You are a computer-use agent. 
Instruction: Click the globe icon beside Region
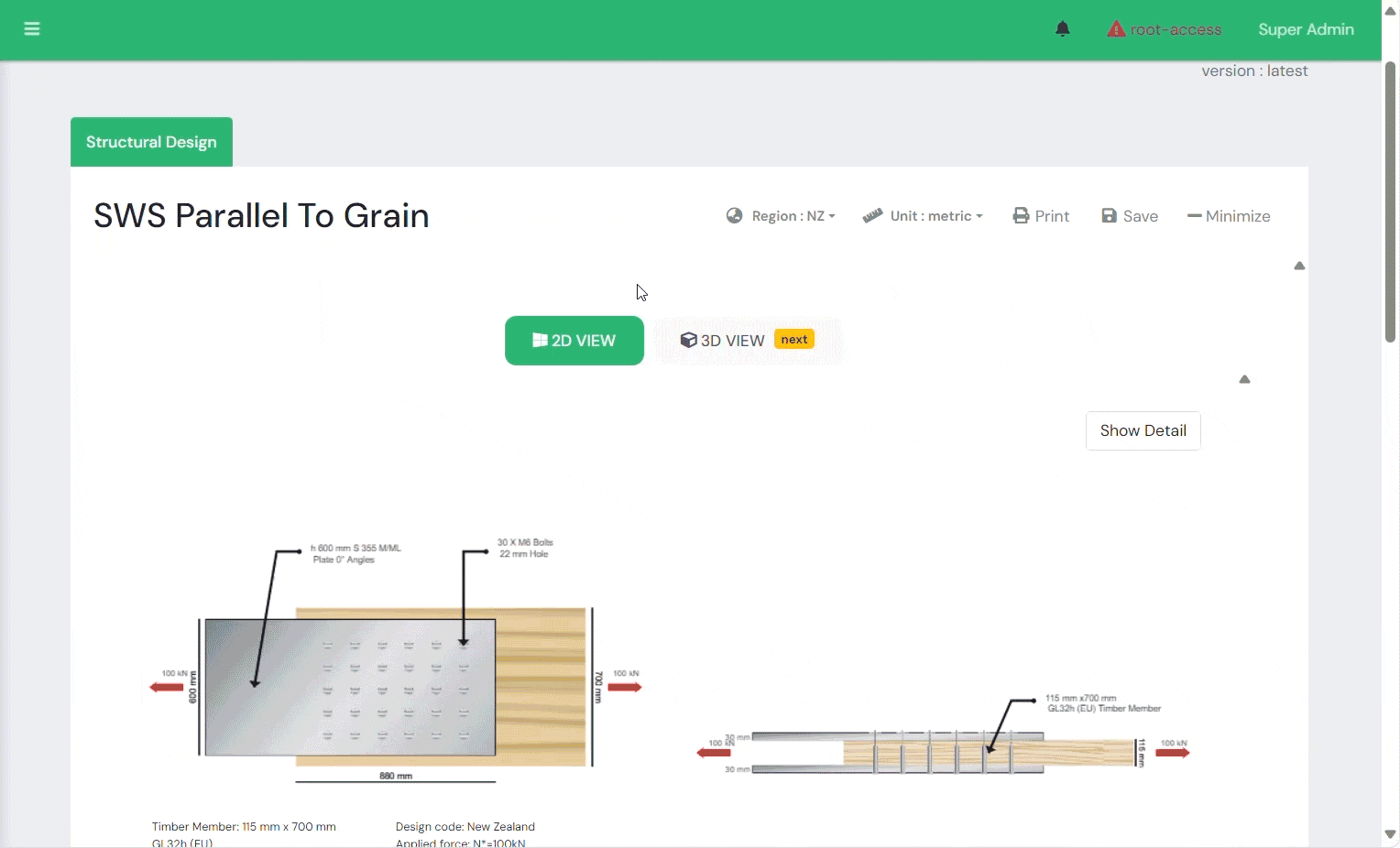pos(734,216)
